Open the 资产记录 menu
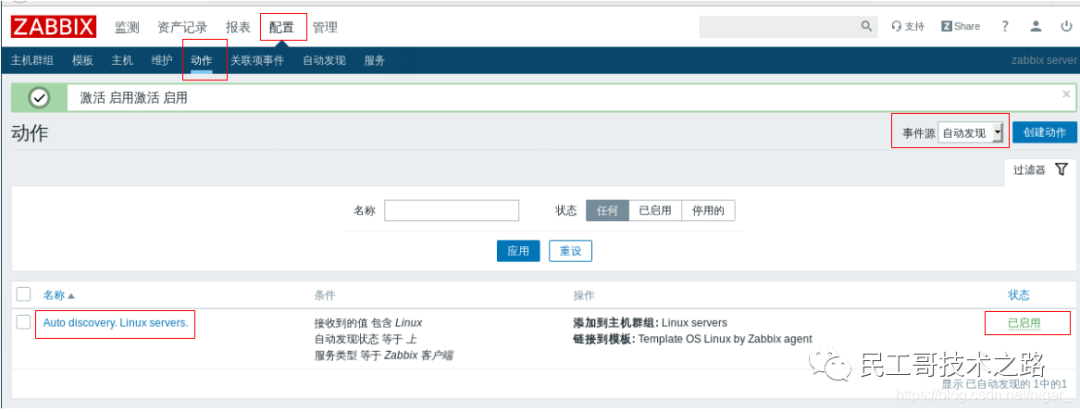This screenshot has width=1080, height=412. (182, 28)
